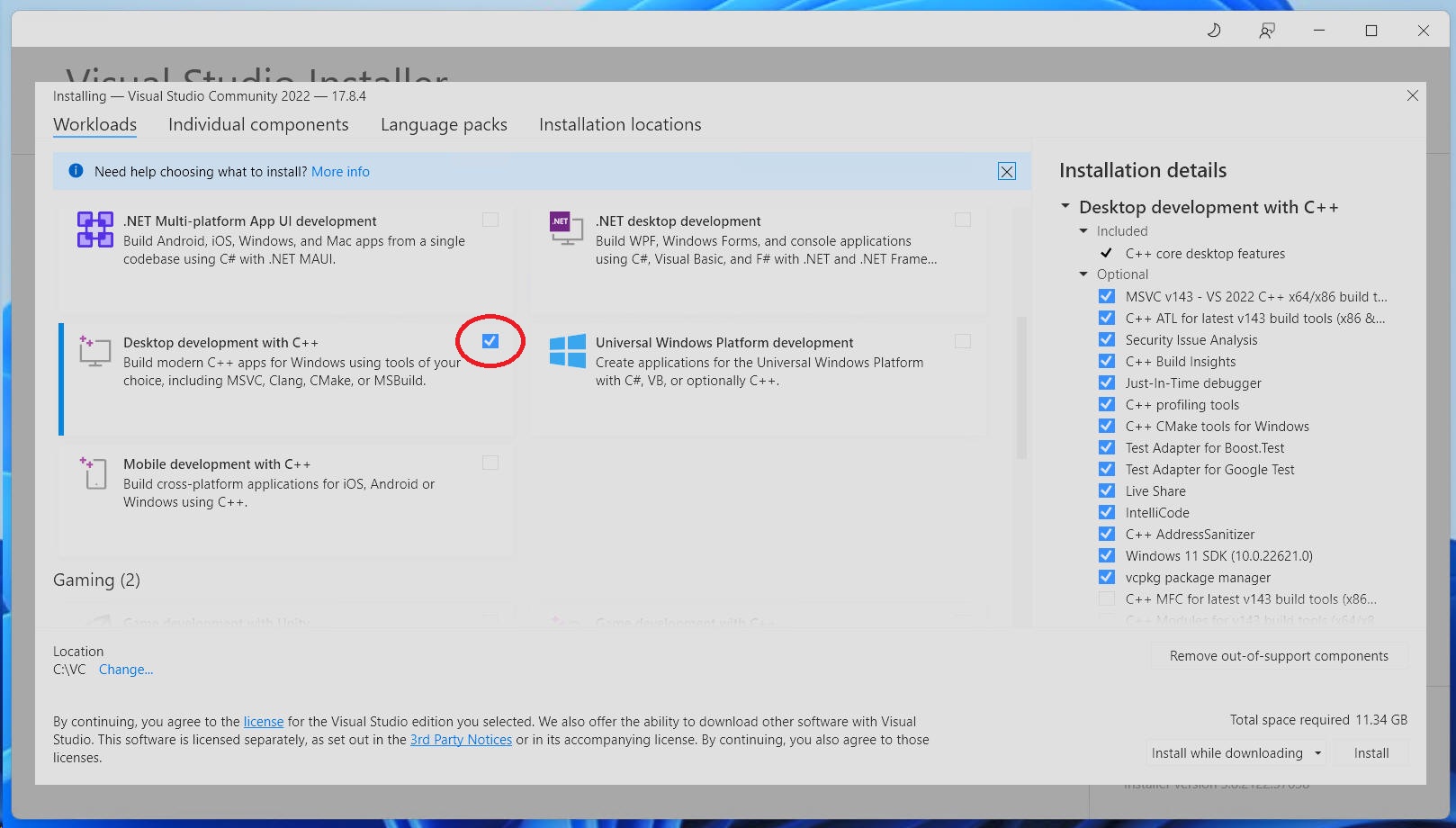Uncheck C++ Build Insights option
The width and height of the screenshot is (1456, 828).
[x=1107, y=361]
